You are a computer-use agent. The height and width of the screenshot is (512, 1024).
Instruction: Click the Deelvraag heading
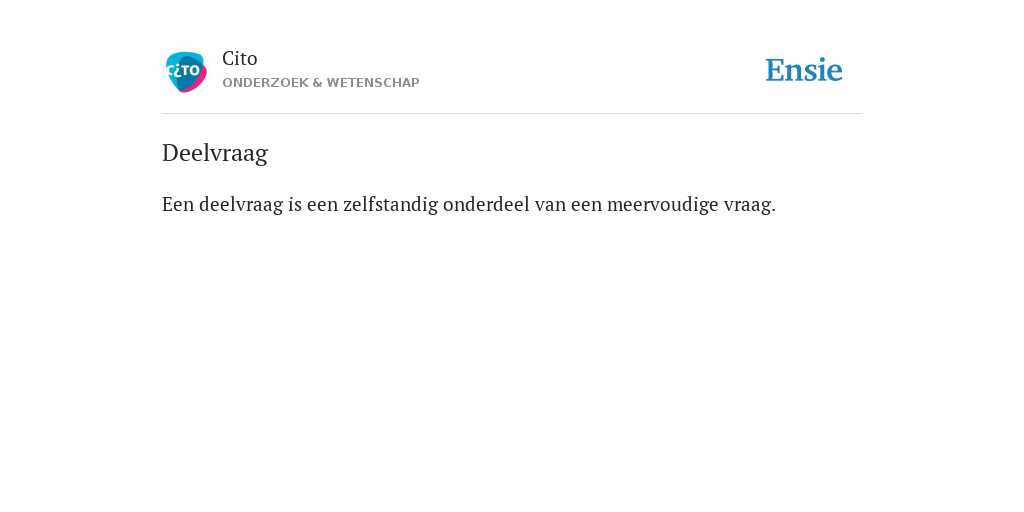215,153
